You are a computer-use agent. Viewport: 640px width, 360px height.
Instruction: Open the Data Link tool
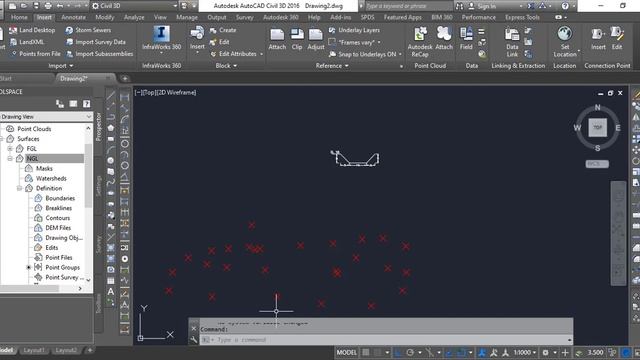click(x=512, y=42)
